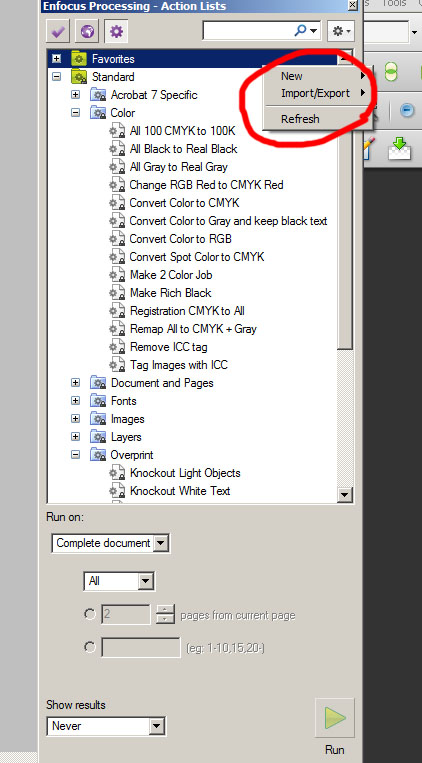Collapse the Color folder

(75, 112)
